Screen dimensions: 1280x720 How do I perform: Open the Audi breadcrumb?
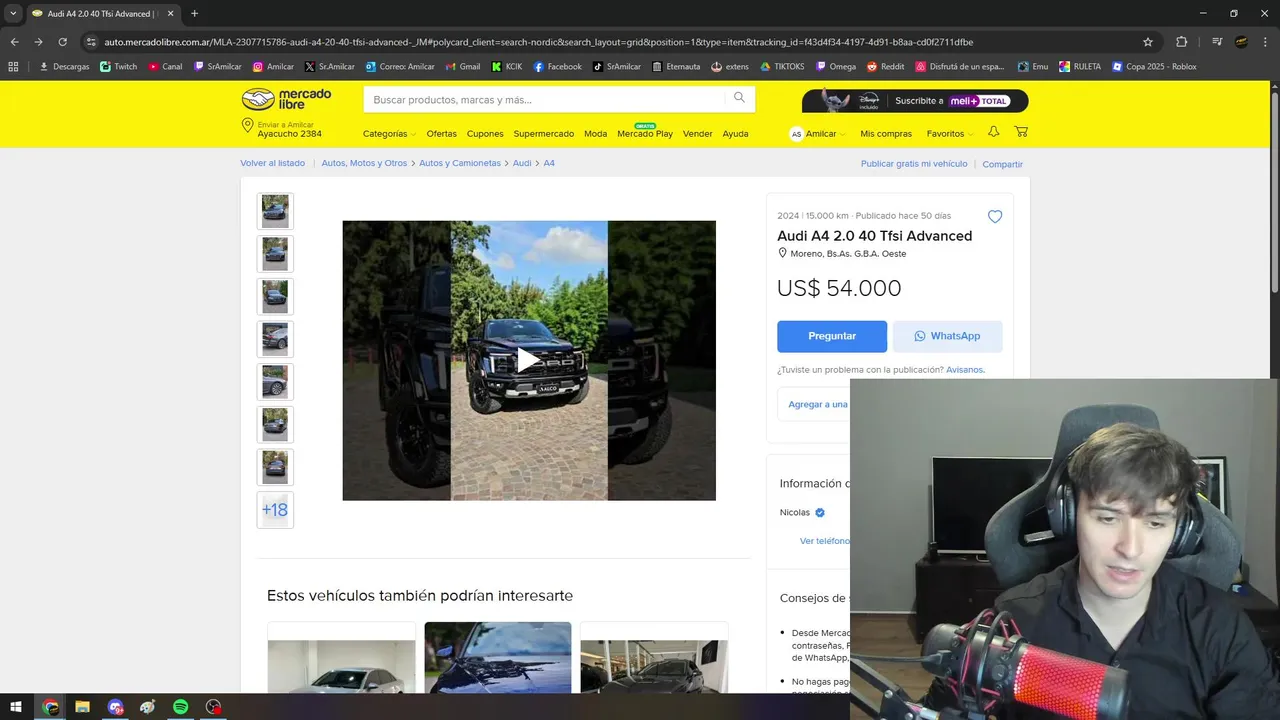coord(522,163)
